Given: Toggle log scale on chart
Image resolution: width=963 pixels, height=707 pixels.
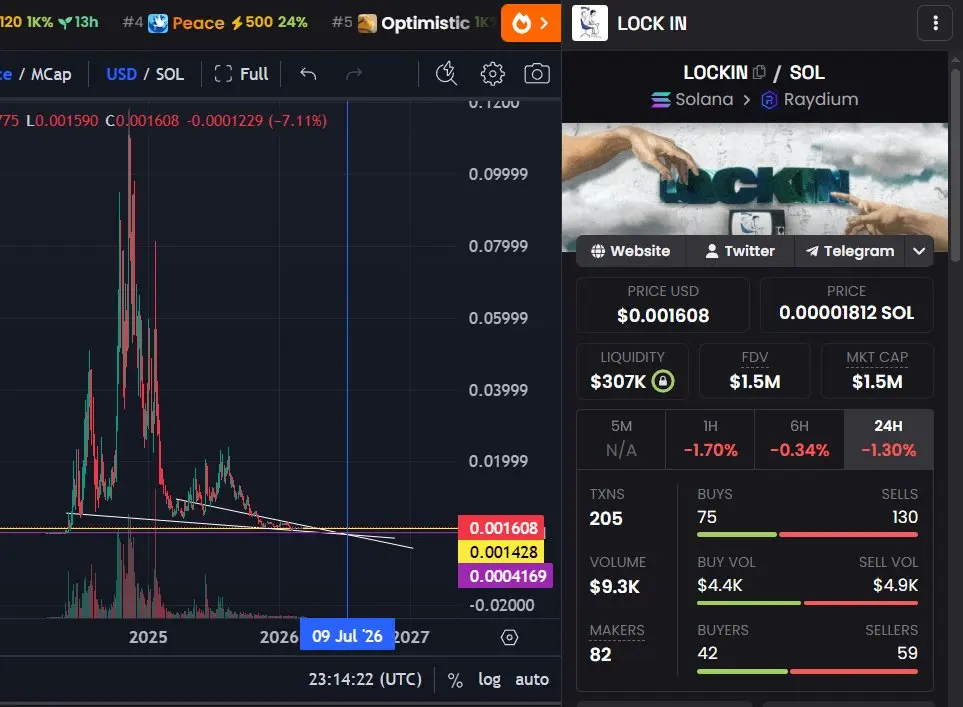Looking at the screenshot, I should click(489, 679).
